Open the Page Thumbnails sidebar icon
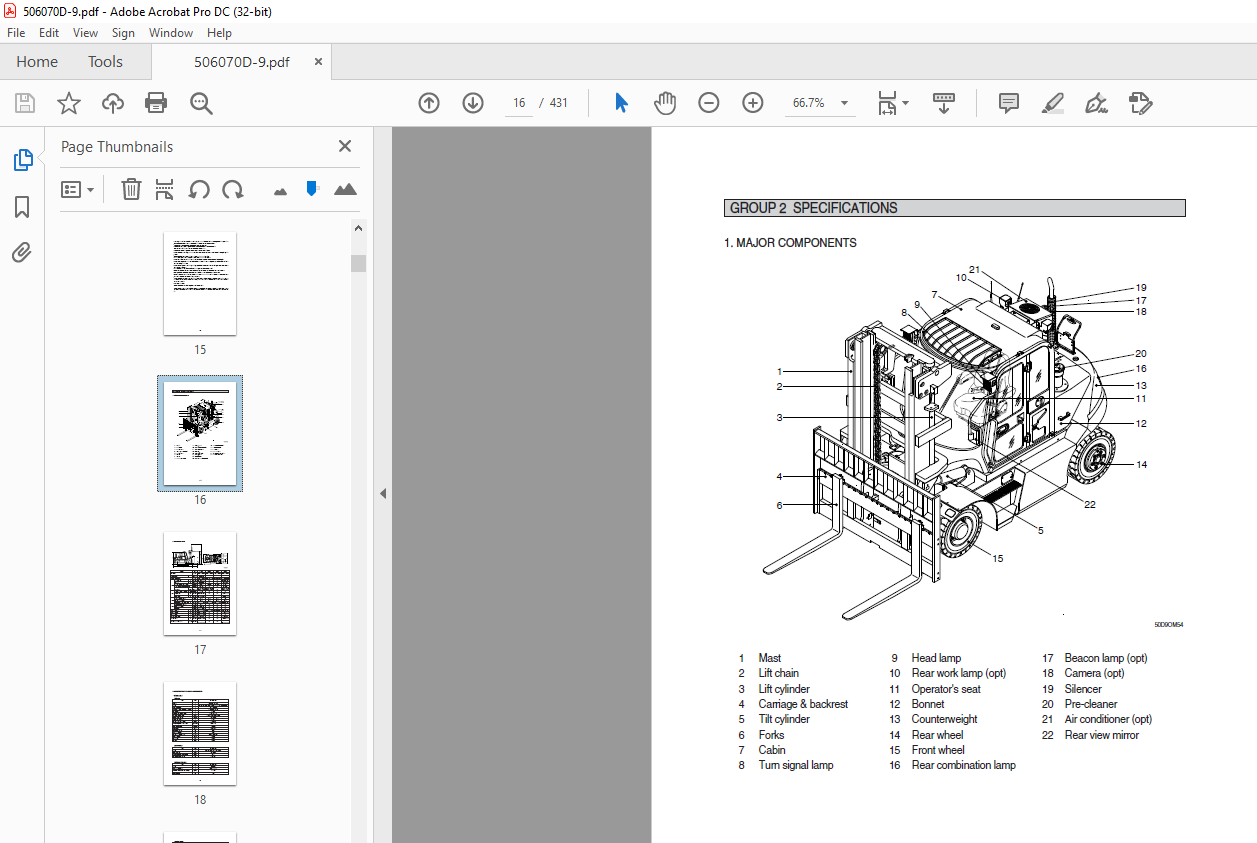This screenshot has height=843, width=1257. pos(22,159)
